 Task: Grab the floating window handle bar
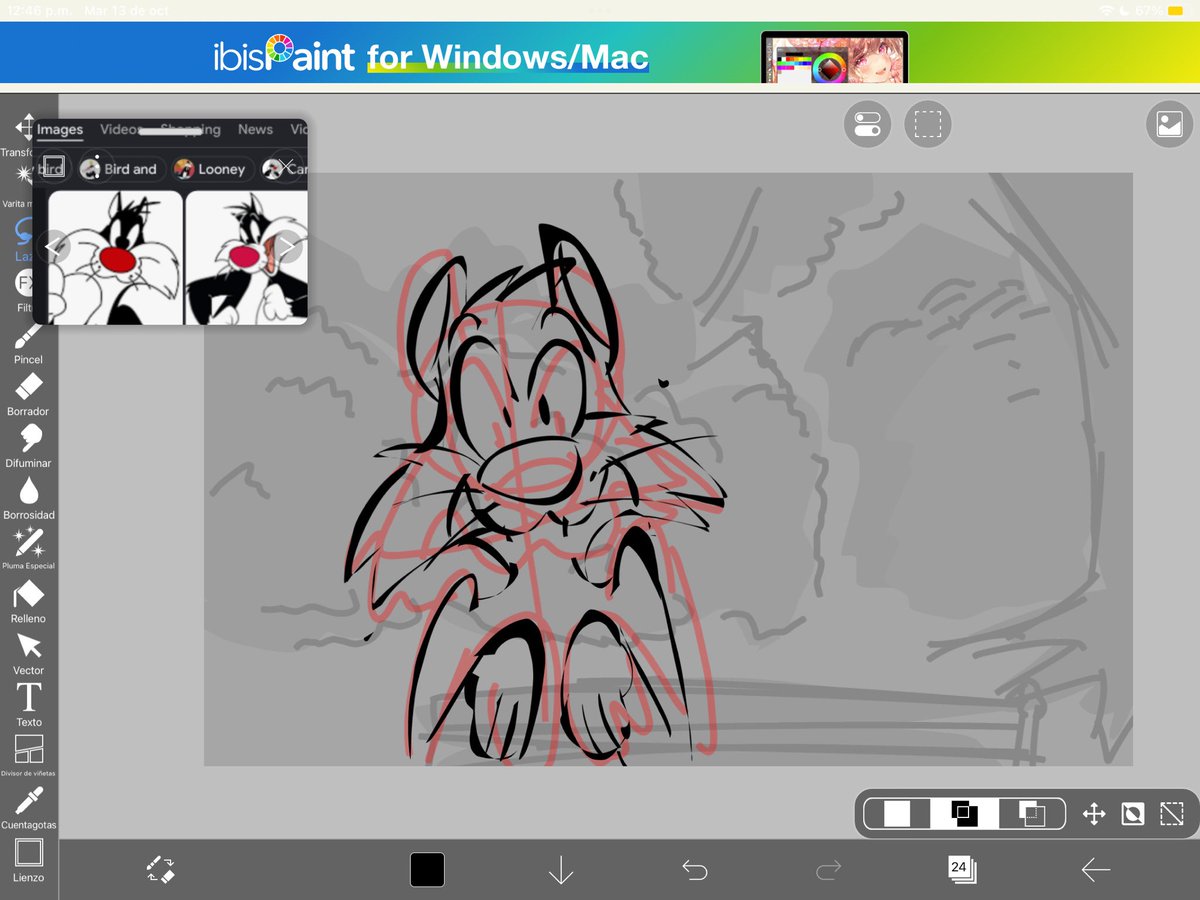pyautogui.click(x=170, y=131)
